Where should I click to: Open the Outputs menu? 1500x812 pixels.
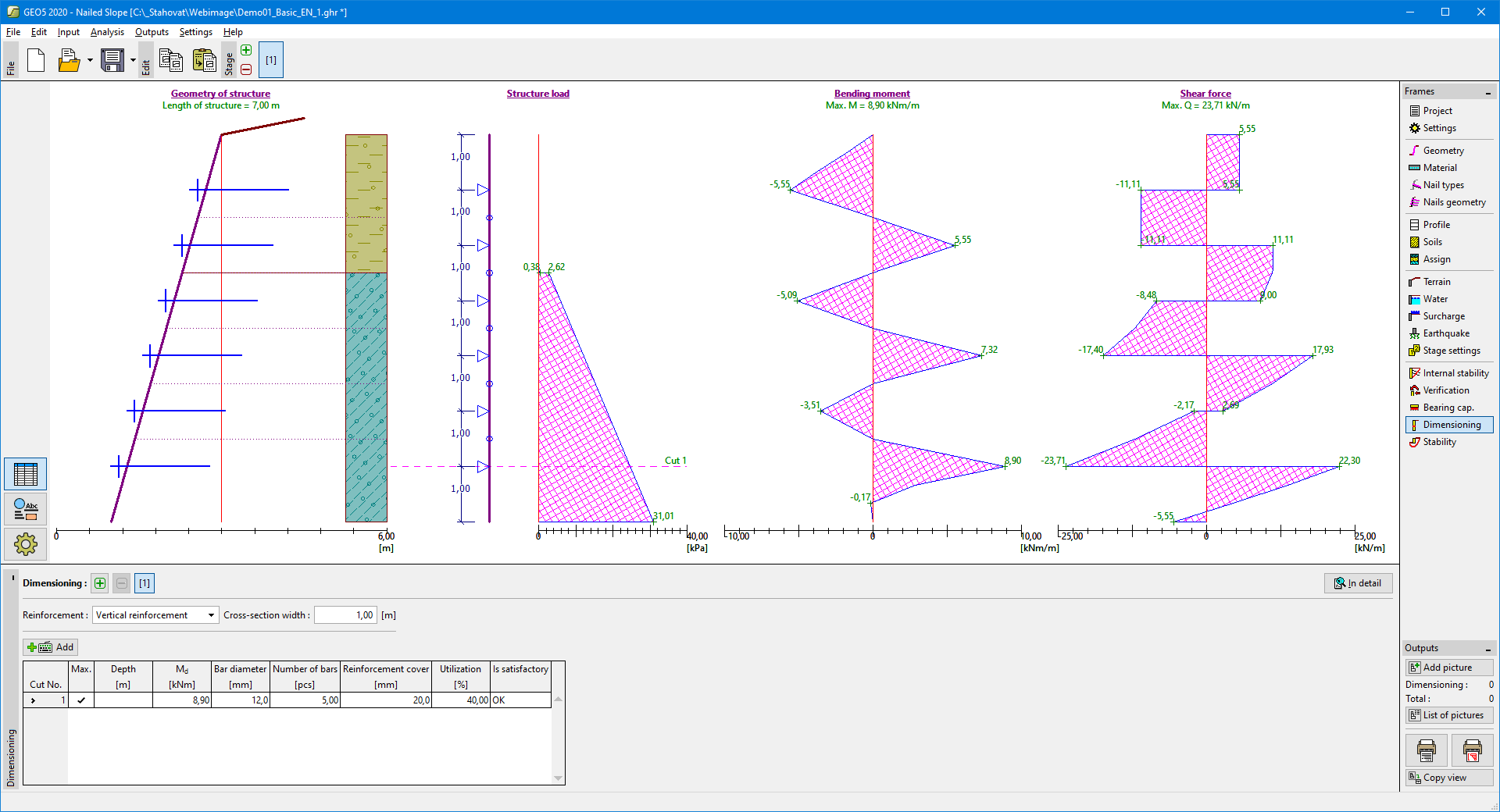152,32
